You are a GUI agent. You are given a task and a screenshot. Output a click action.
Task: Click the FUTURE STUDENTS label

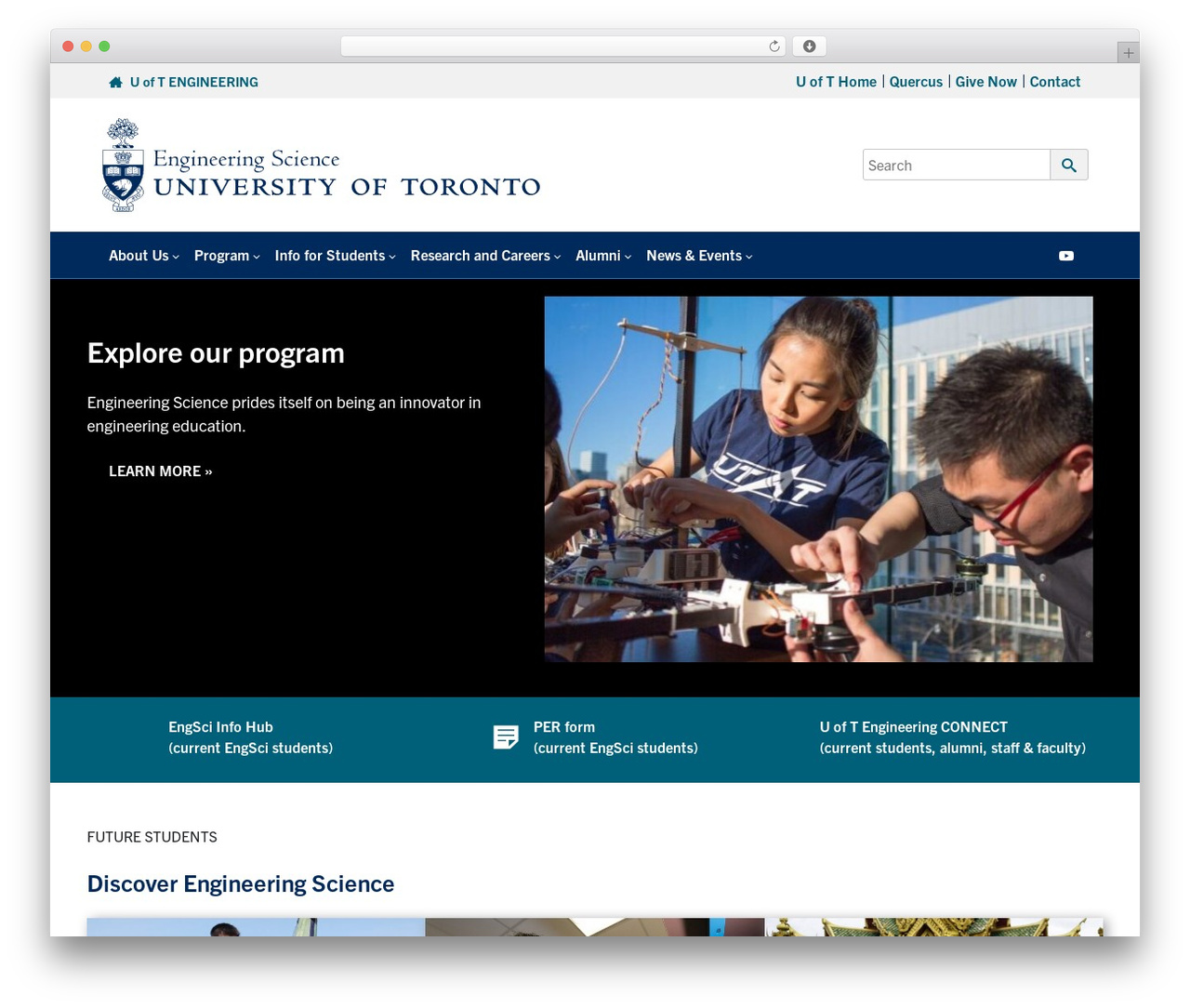point(152,837)
